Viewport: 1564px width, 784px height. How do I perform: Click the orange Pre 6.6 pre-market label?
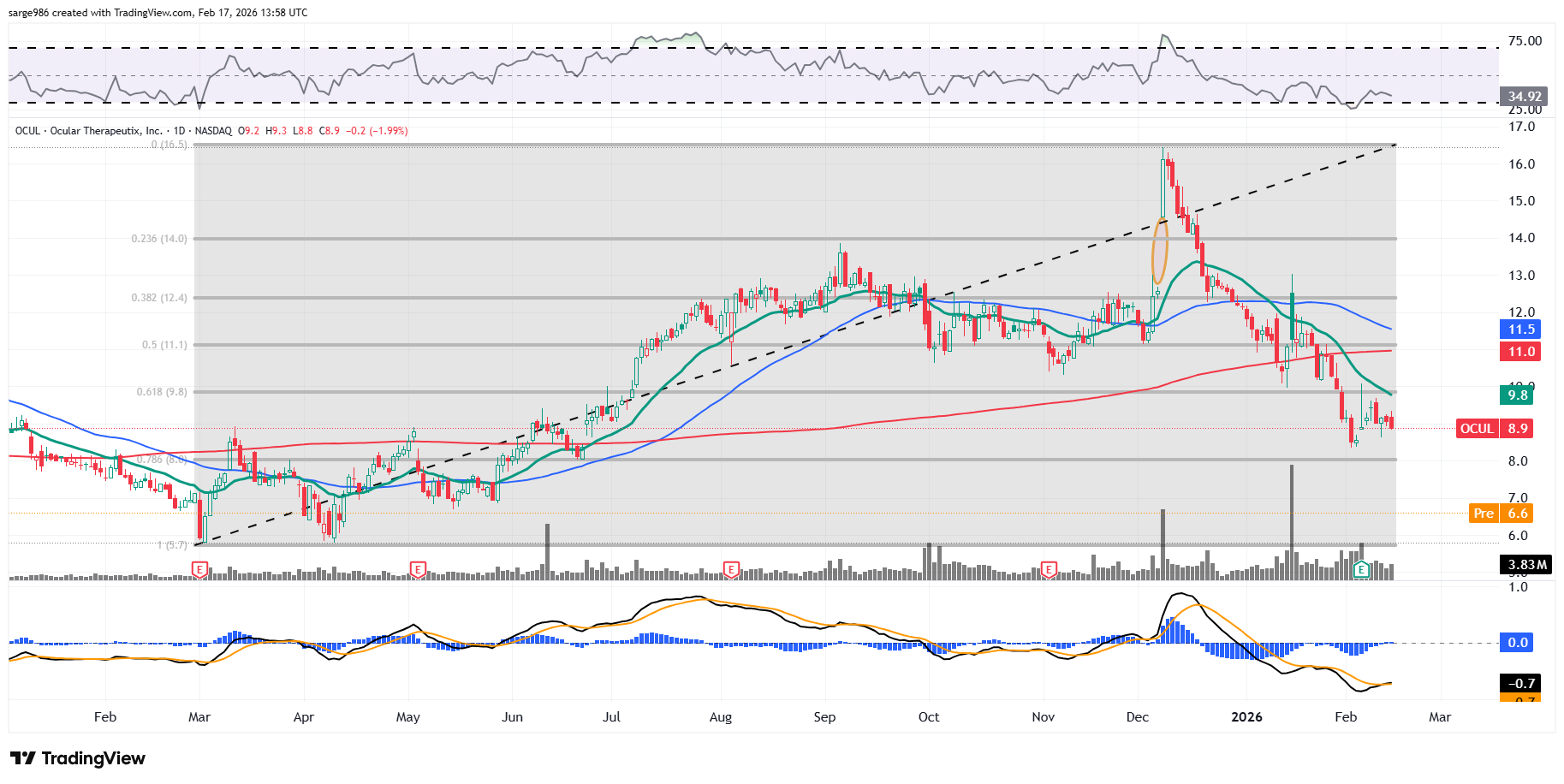1501,514
